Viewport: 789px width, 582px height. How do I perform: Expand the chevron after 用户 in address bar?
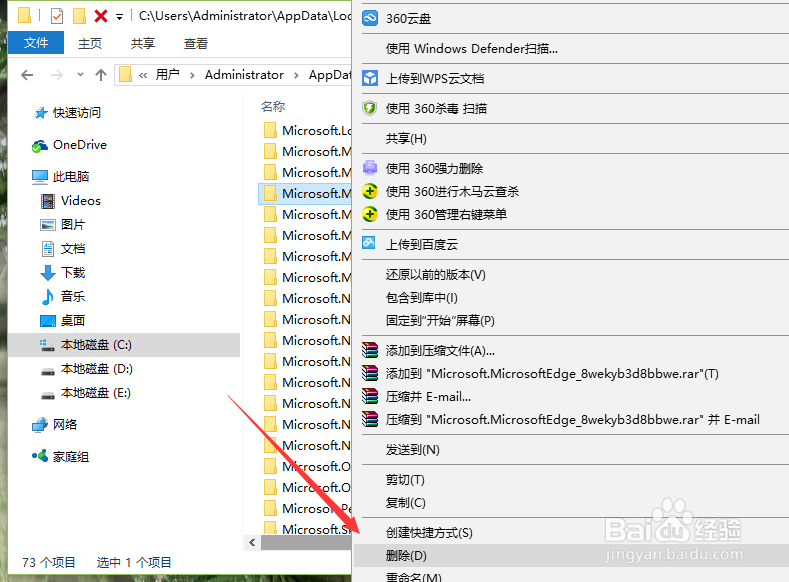point(192,75)
